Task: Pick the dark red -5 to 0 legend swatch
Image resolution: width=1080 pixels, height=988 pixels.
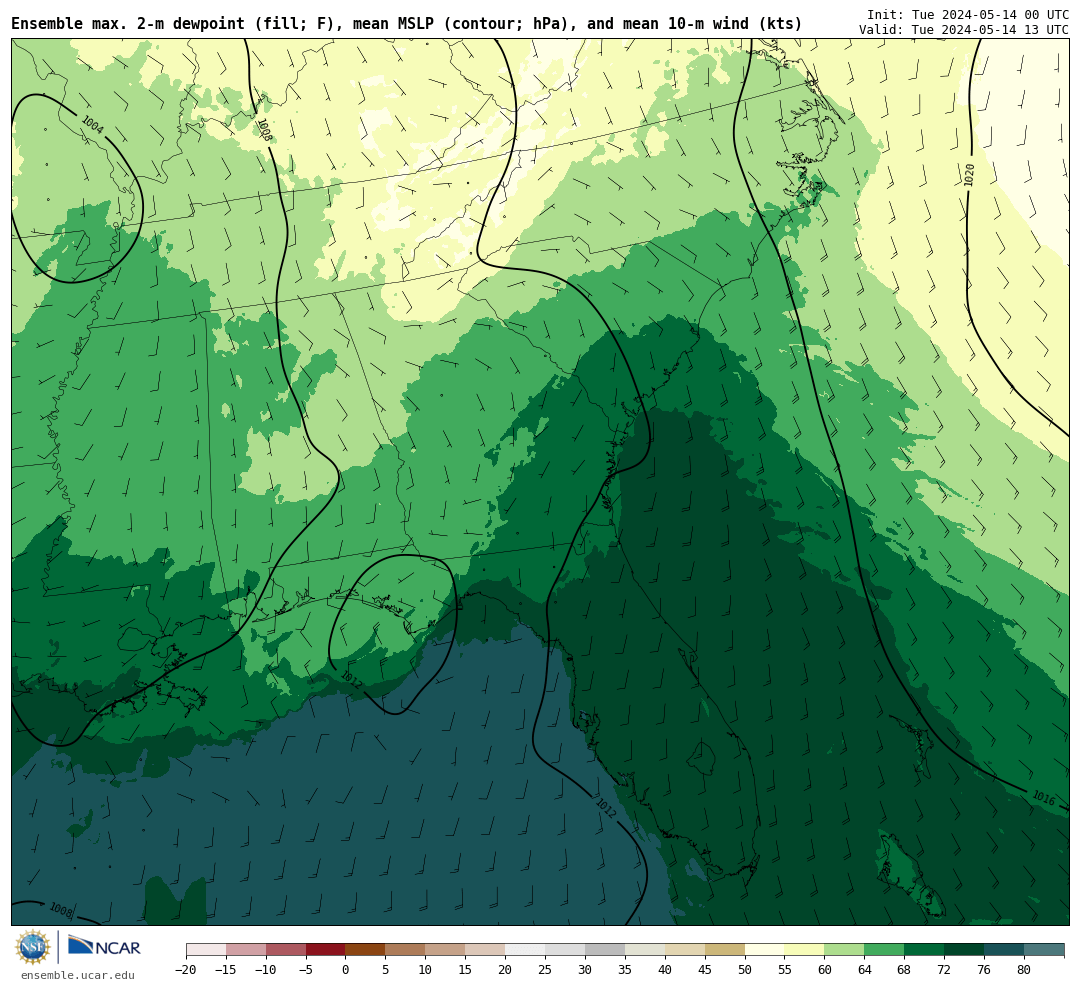Action: 326,950
